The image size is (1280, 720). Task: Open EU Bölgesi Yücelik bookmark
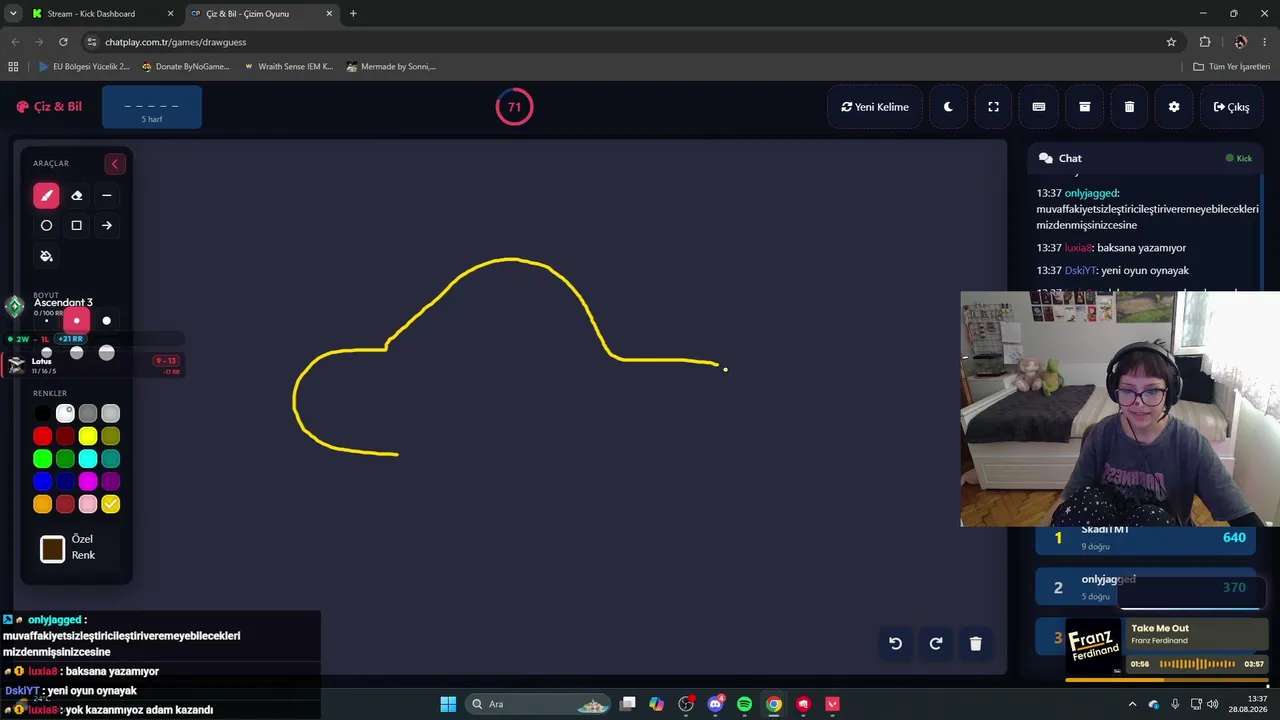click(84, 67)
